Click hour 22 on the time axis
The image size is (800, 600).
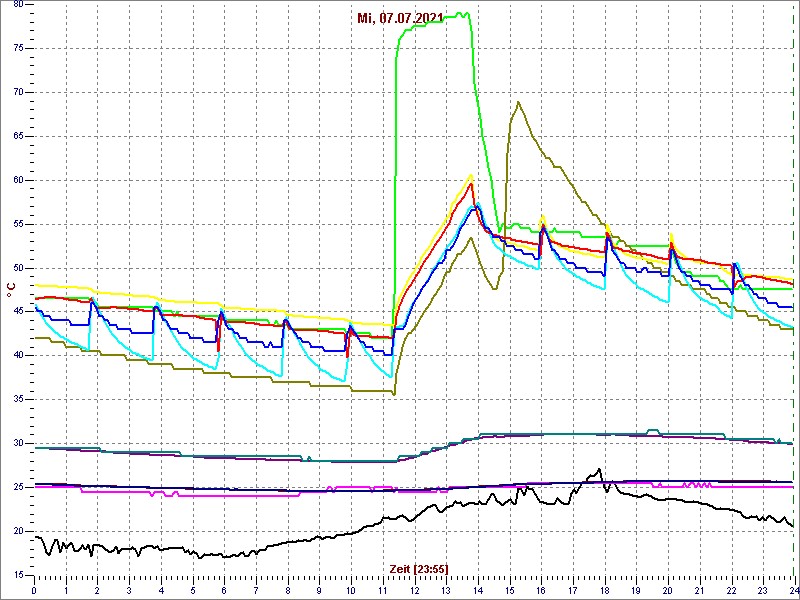click(x=730, y=590)
